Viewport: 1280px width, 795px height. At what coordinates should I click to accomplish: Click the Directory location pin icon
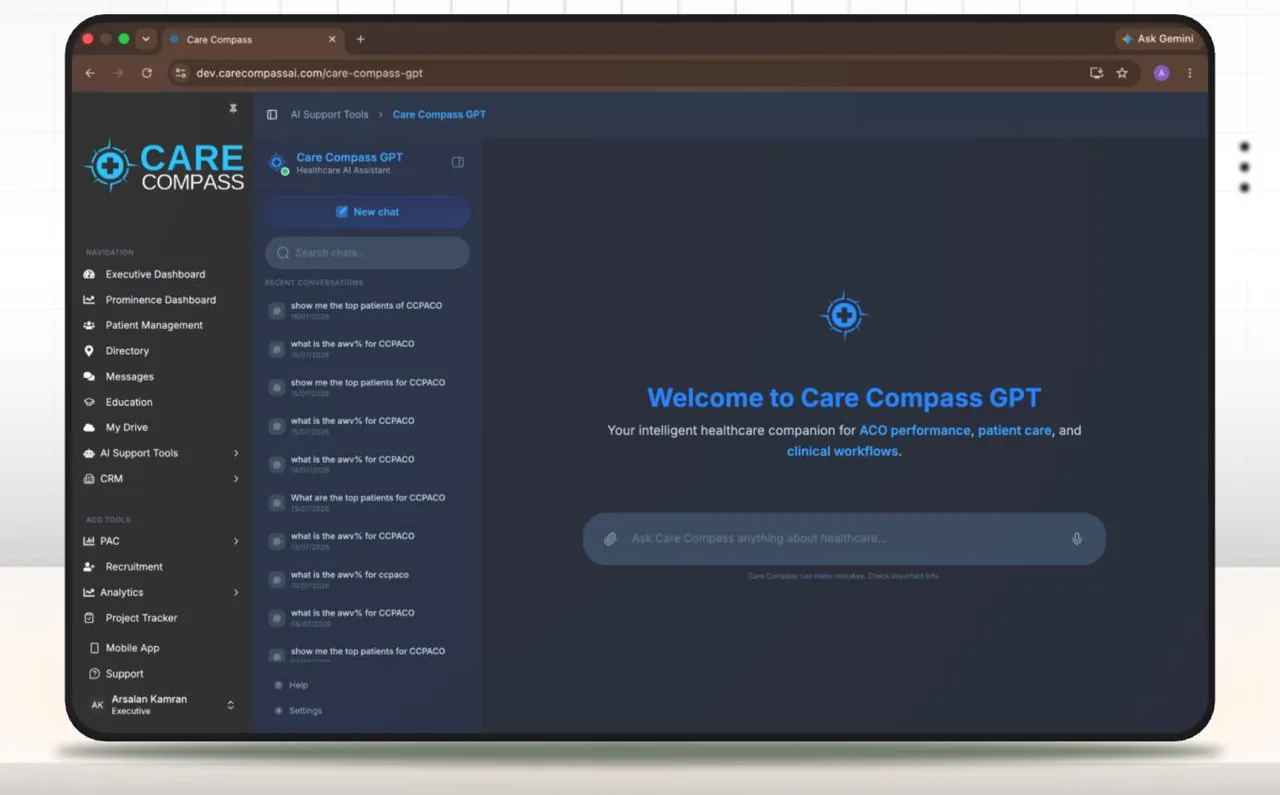89,351
